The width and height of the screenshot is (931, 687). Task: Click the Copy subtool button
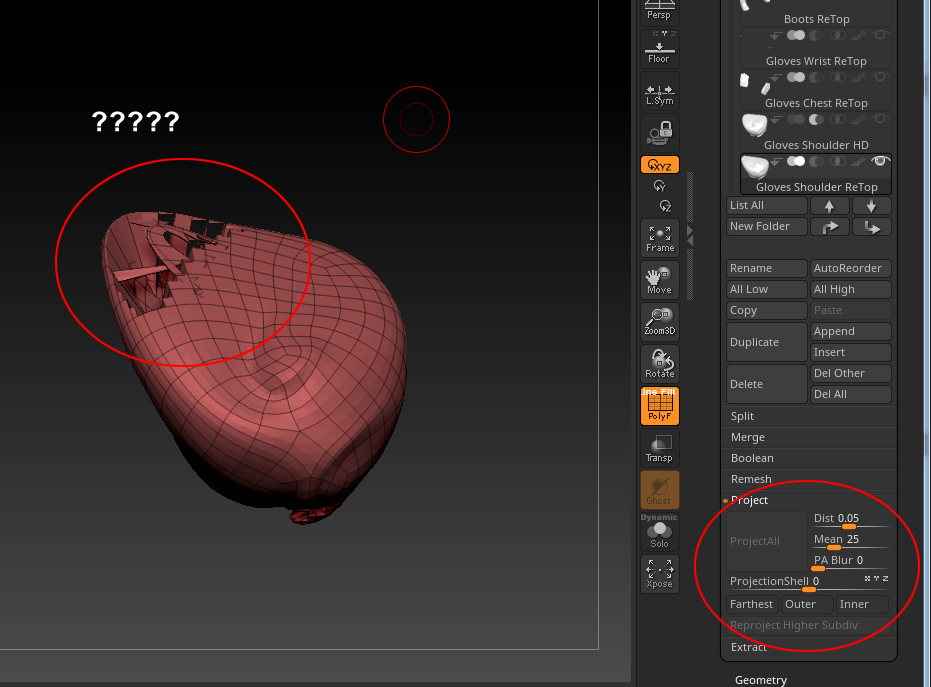767,311
